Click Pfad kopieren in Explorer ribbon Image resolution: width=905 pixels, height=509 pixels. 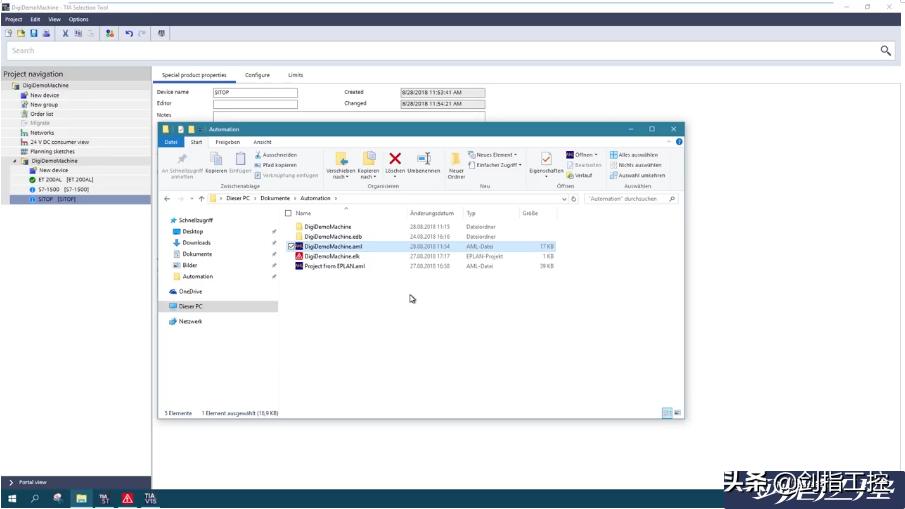pos(275,165)
